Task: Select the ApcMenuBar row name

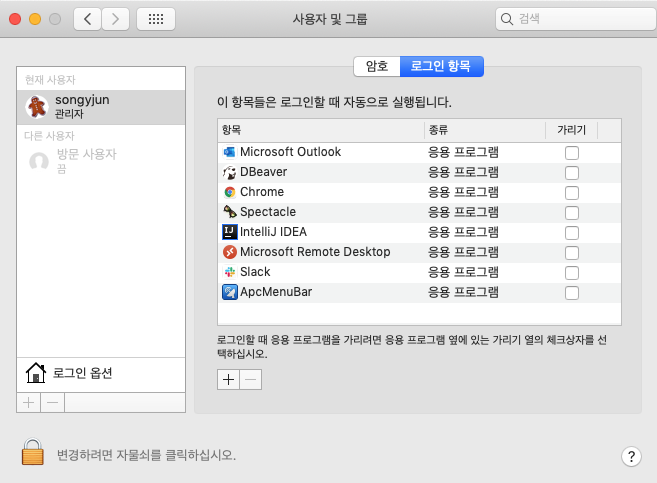Action: 276,292
